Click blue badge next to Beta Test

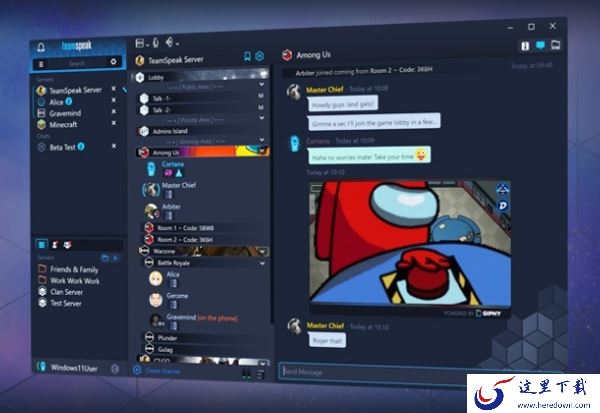click(81, 146)
